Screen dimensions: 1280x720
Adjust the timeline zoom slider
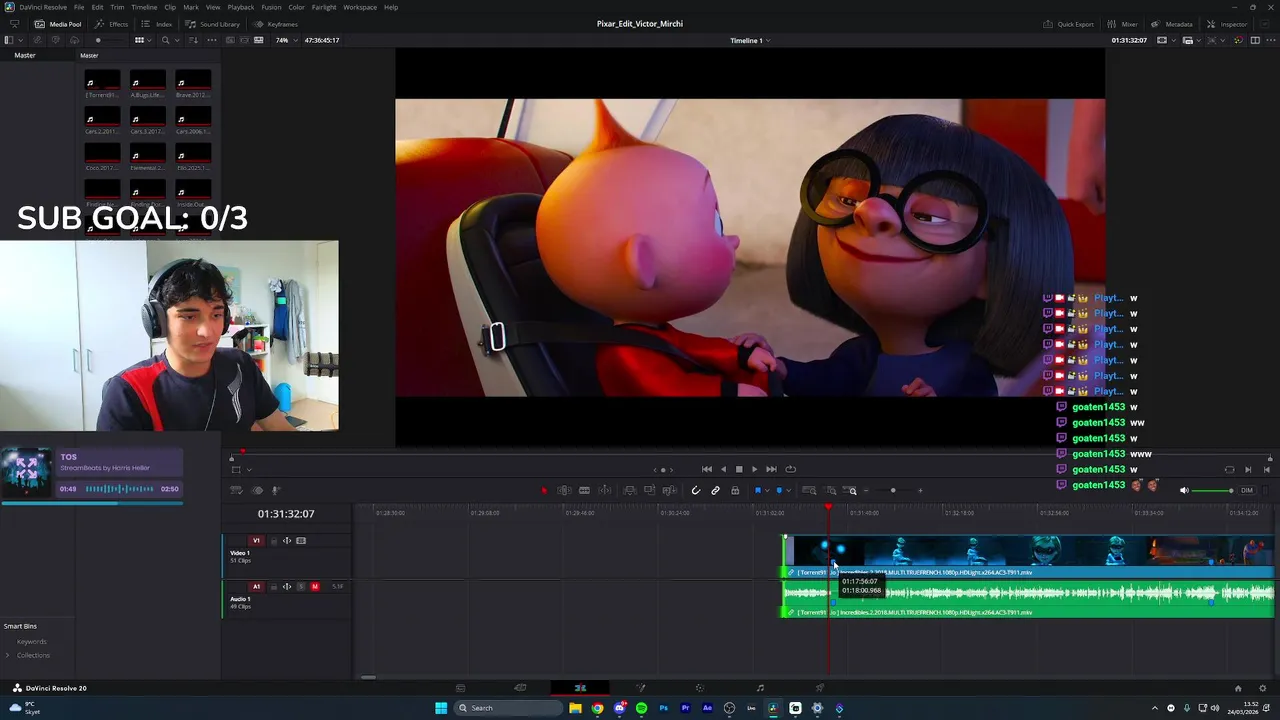[x=893, y=490]
